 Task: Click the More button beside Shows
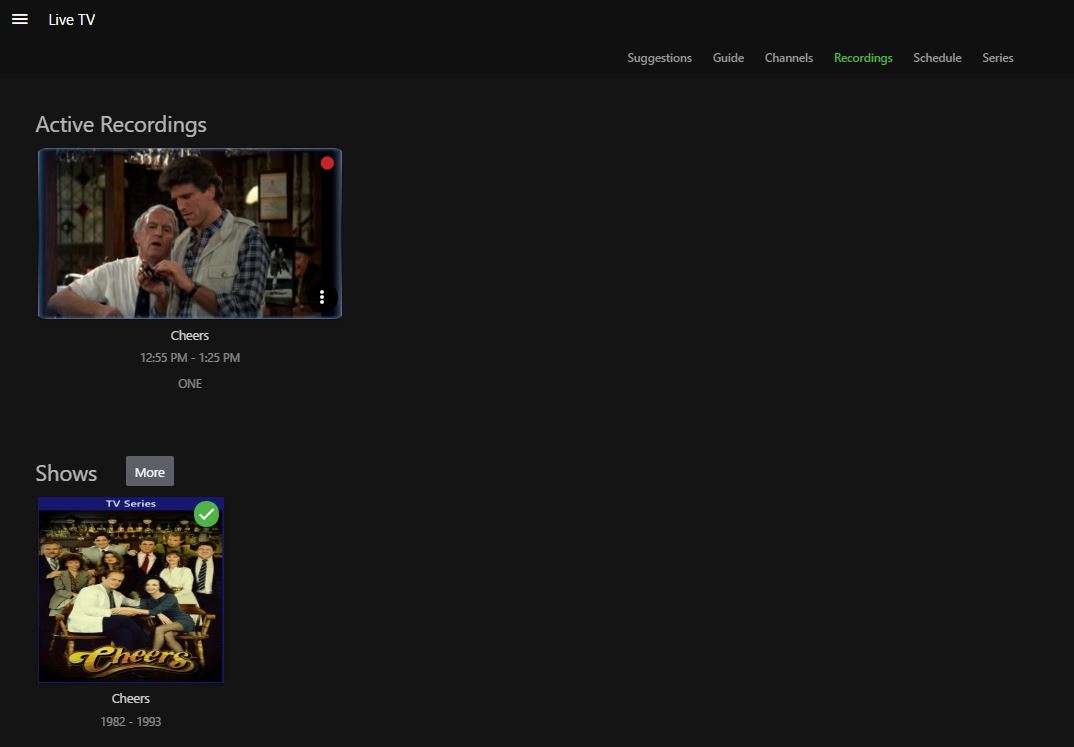(150, 472)
